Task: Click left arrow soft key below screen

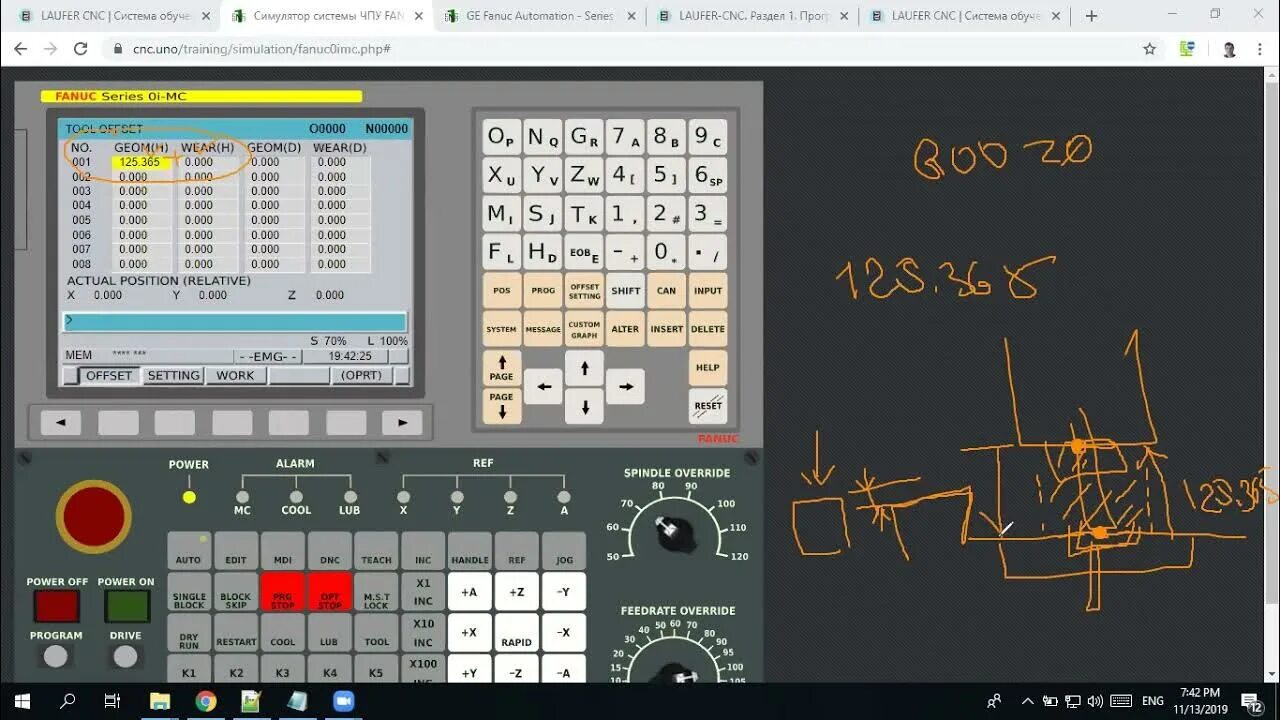Action: [x=60, y=423]
